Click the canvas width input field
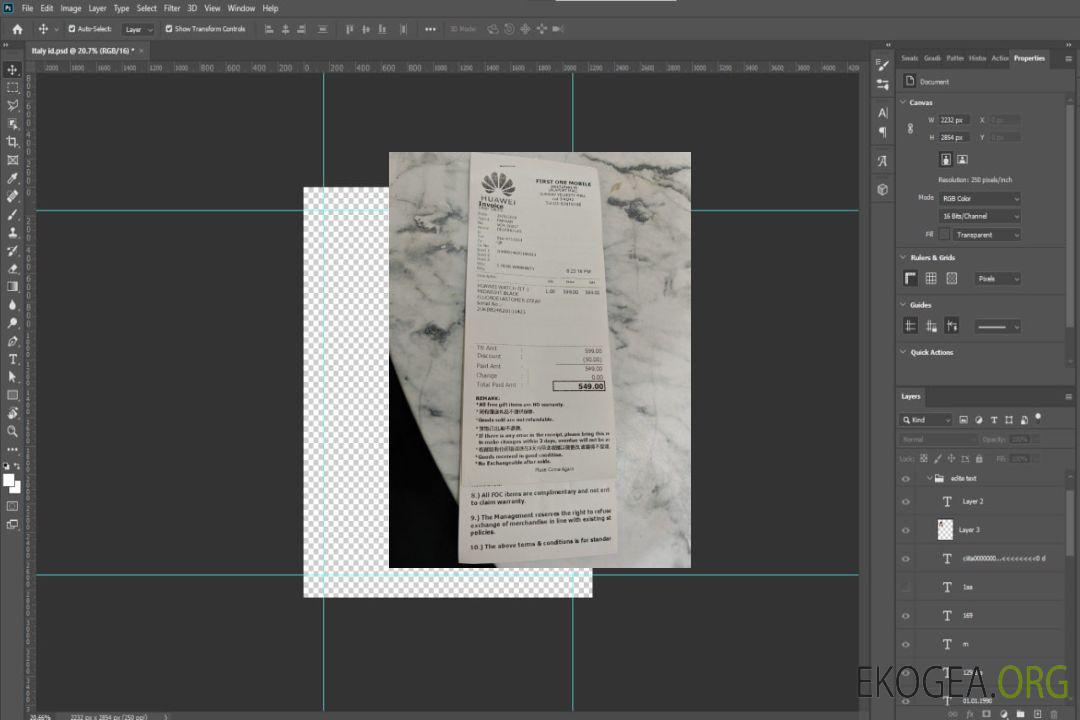This screenshot has width=1080, height=720. coord(954,120)
